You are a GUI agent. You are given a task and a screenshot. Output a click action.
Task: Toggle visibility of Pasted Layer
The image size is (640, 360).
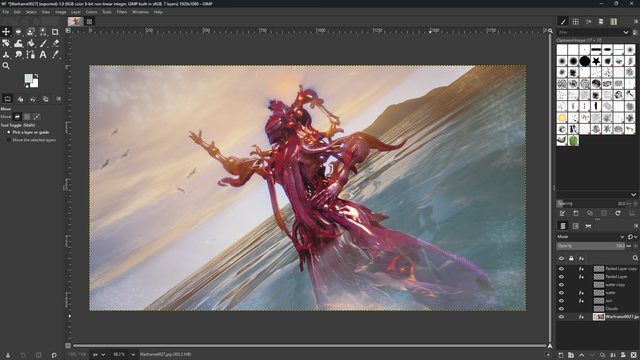(x=561, y=277)
